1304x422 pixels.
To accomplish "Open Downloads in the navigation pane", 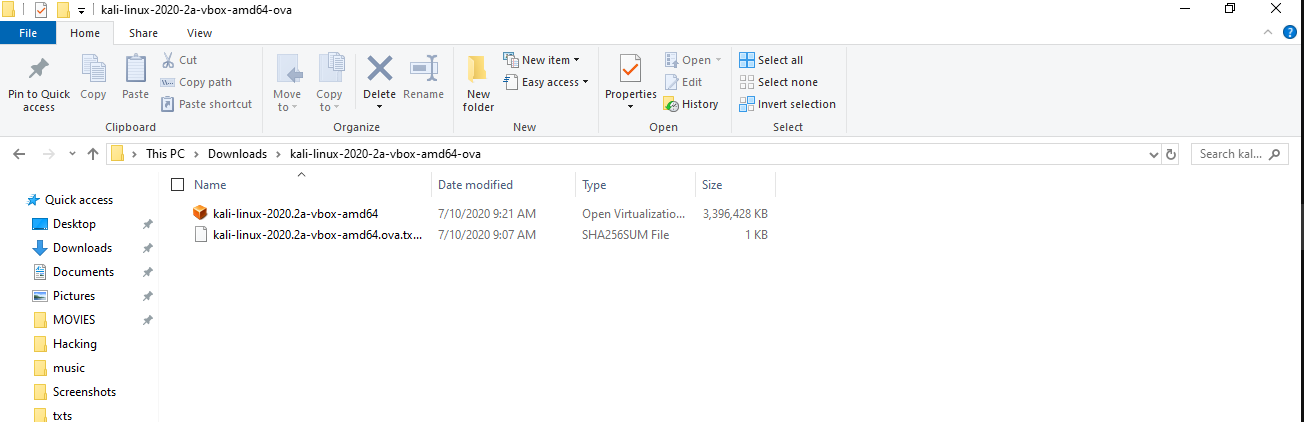I will 82,248.
